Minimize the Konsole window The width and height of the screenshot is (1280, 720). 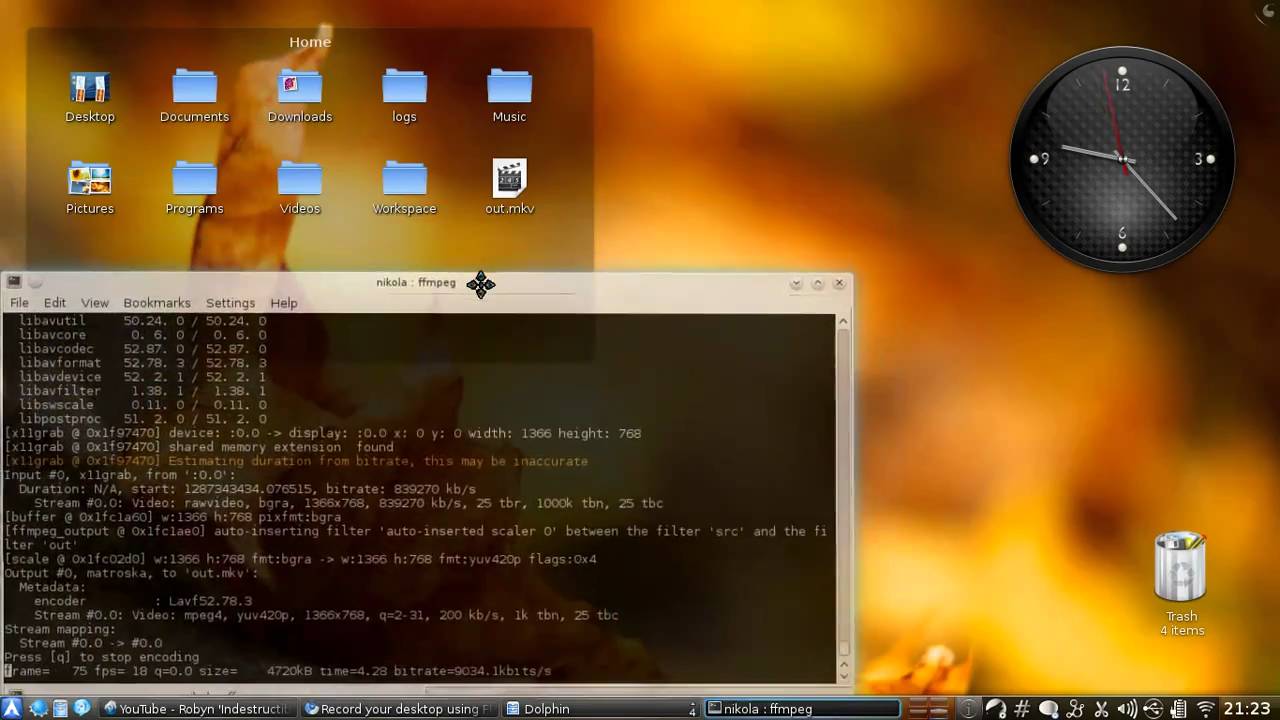tap(796, 283)
